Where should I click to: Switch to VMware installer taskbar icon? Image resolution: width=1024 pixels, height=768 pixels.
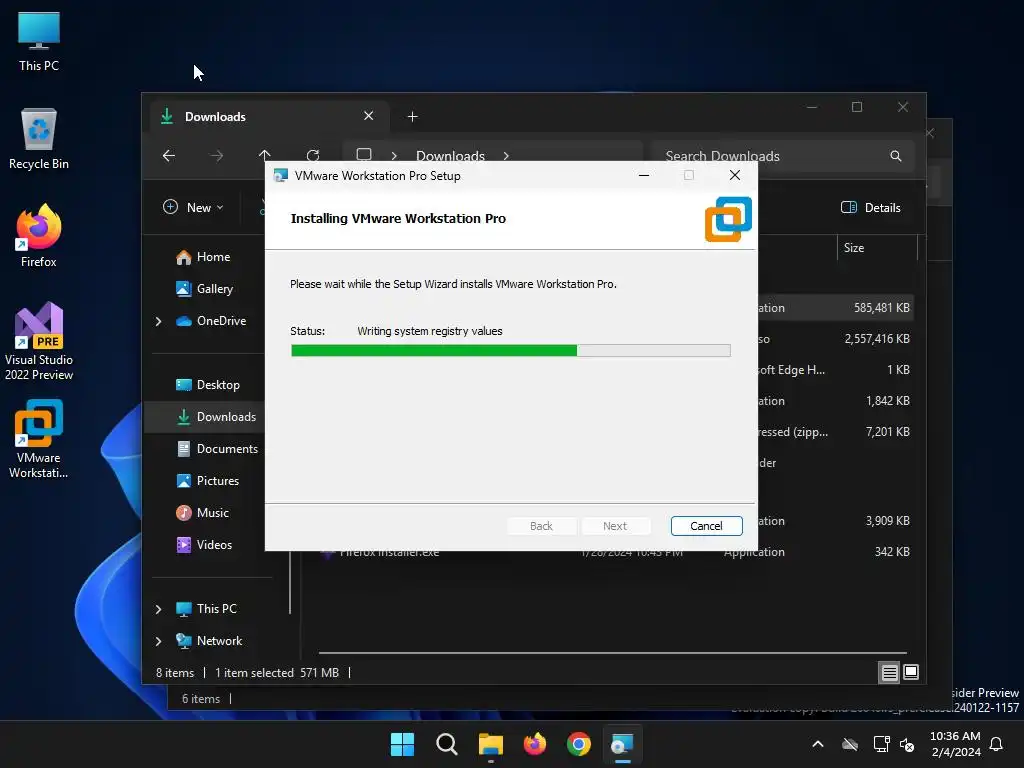click(622, 744)
